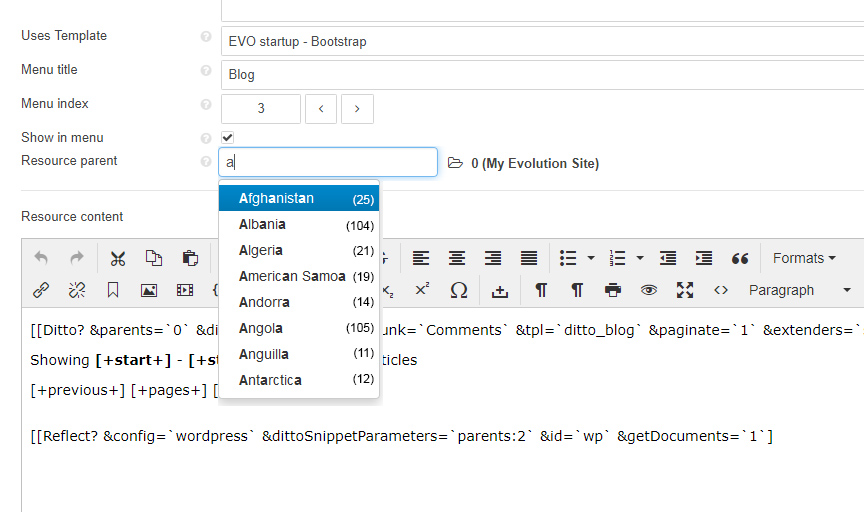Click the folder icon next to Resource parent

coord(455,163)
